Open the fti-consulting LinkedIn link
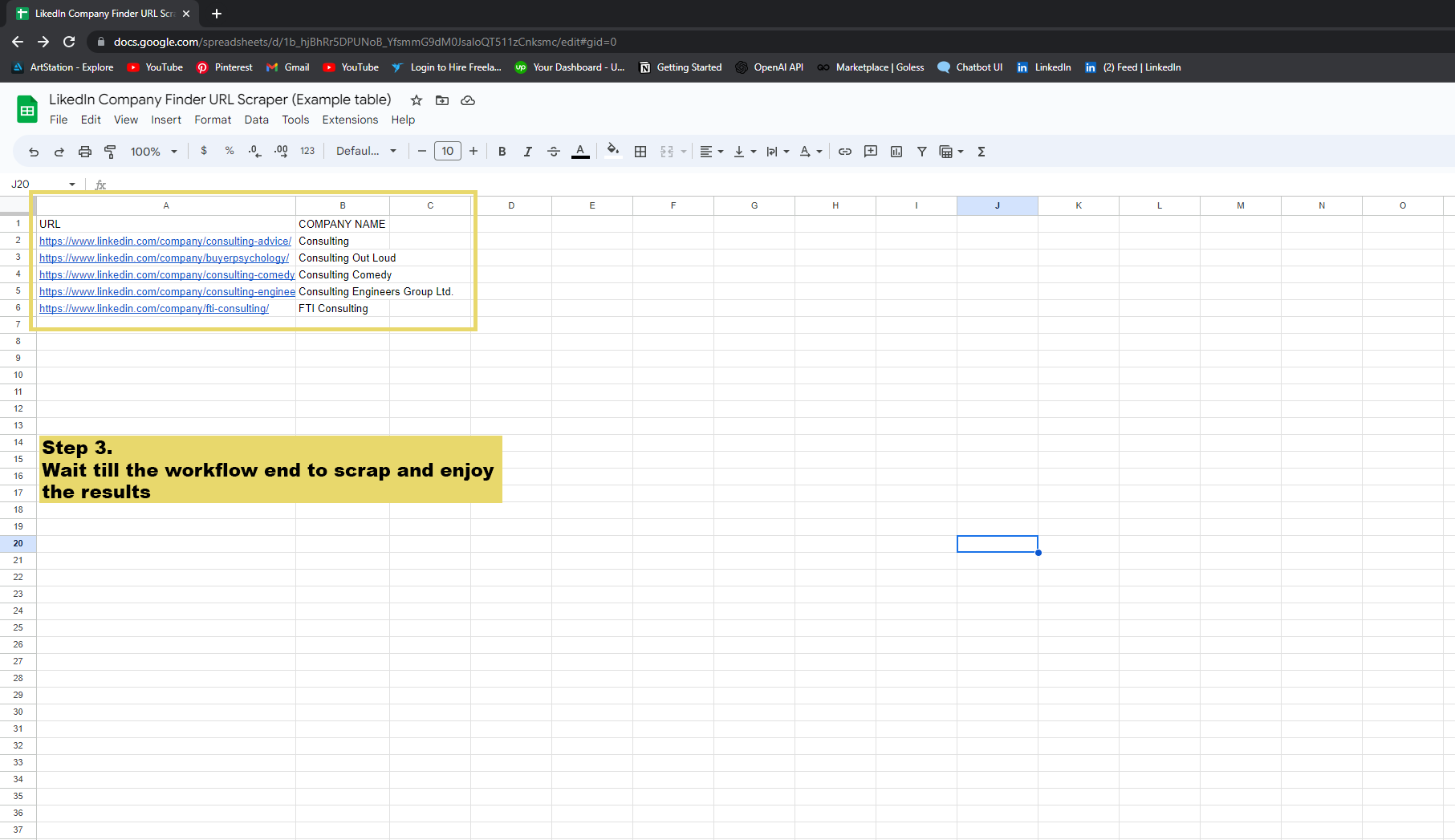This screenshot has height=840, width=1455. click(154, 309)
